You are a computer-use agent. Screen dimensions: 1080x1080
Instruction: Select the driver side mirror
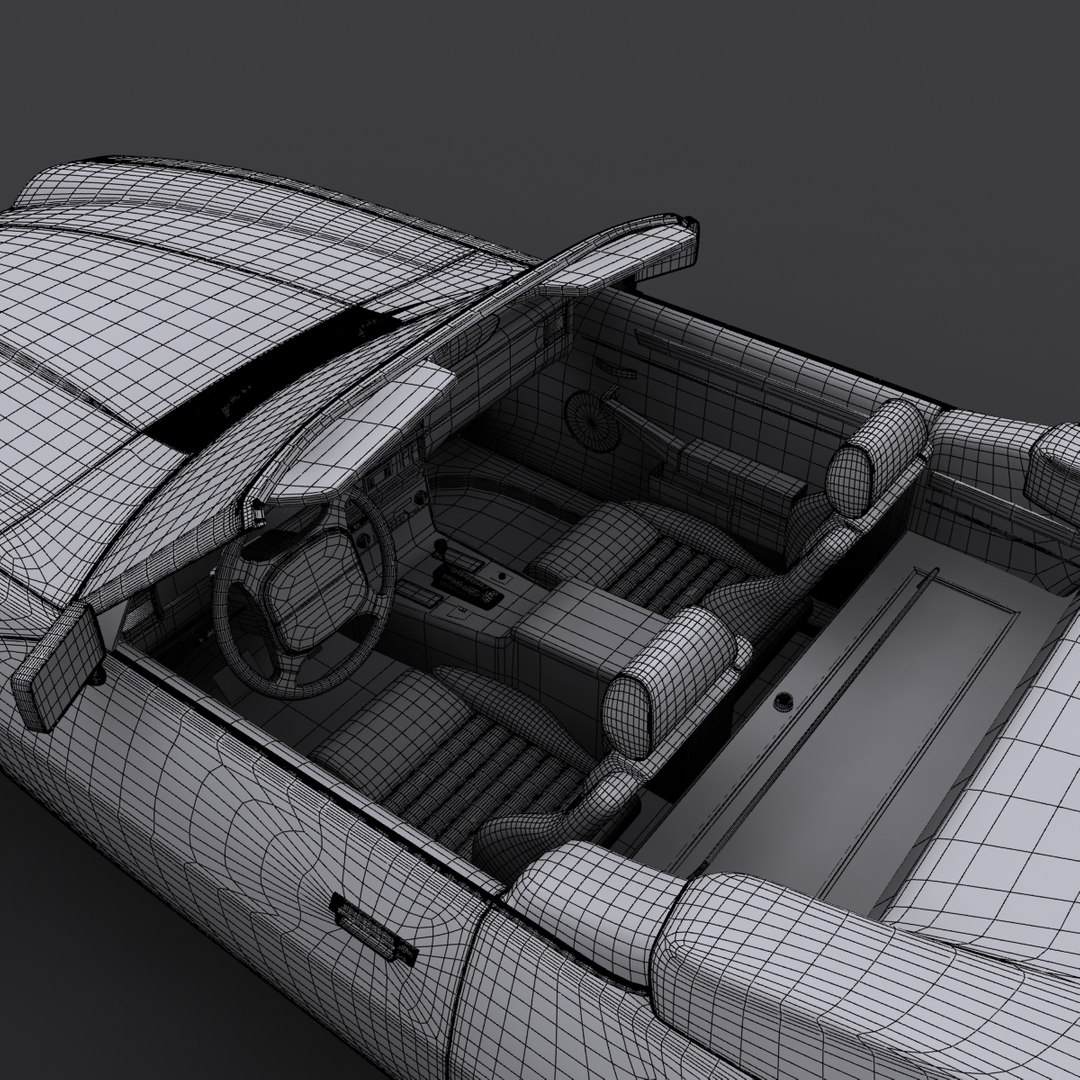coord(58,665)
